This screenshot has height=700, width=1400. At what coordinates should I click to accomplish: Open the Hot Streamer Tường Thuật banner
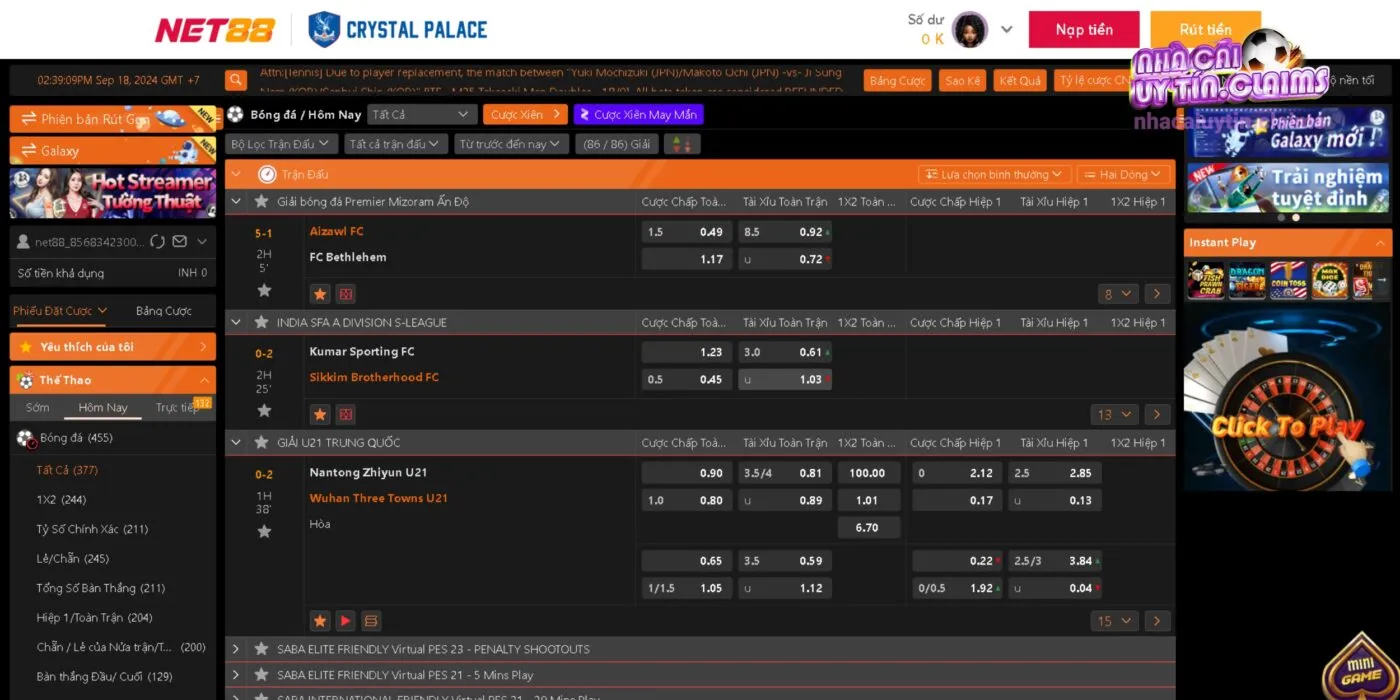coord(112,193)
